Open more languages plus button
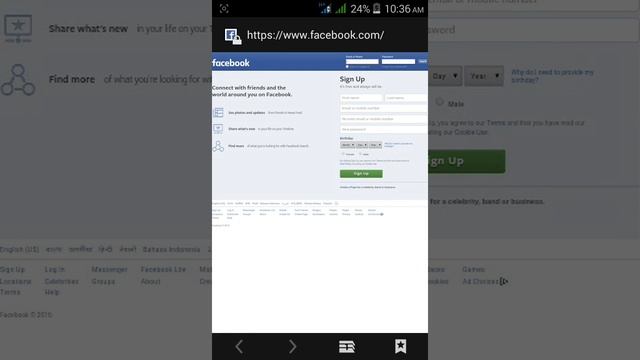 point(337,203)
